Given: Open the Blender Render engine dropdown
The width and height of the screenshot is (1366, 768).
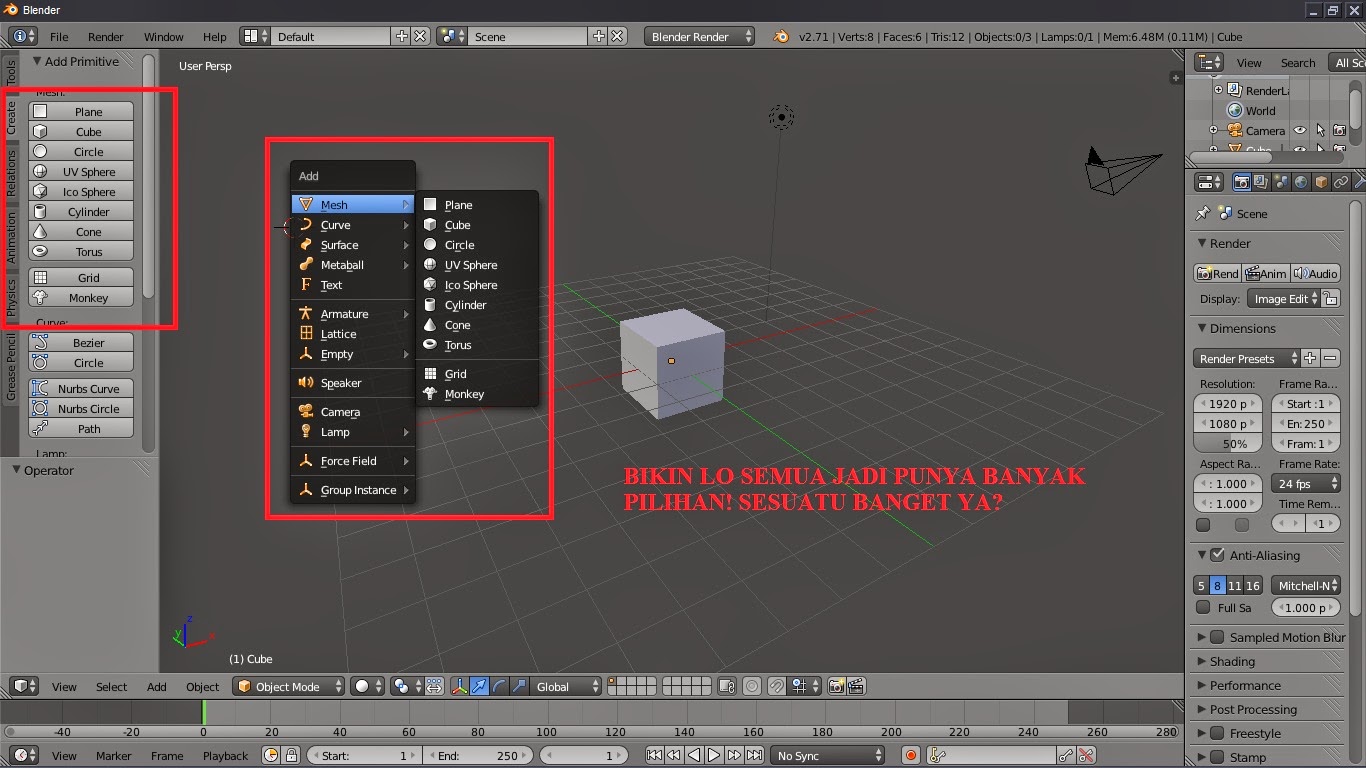Looking at the screenshot, I should 699,36.
